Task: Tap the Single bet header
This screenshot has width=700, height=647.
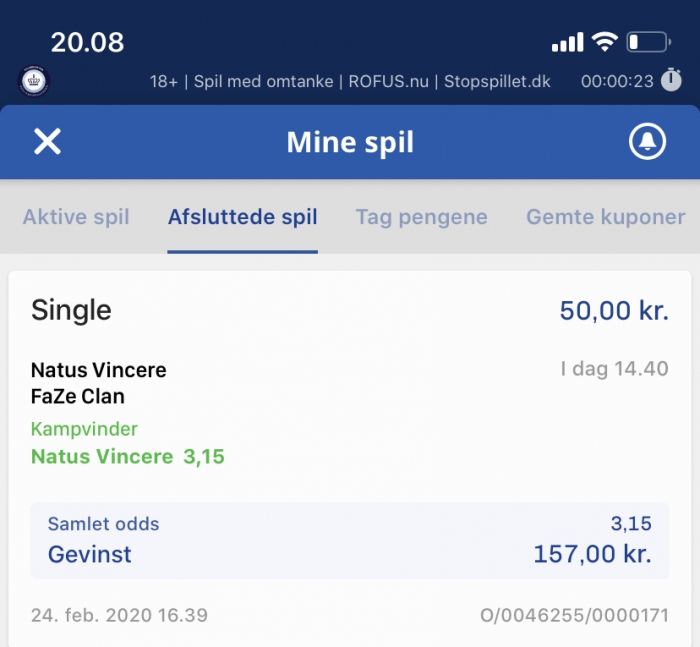Action: (x=71, y=310)
